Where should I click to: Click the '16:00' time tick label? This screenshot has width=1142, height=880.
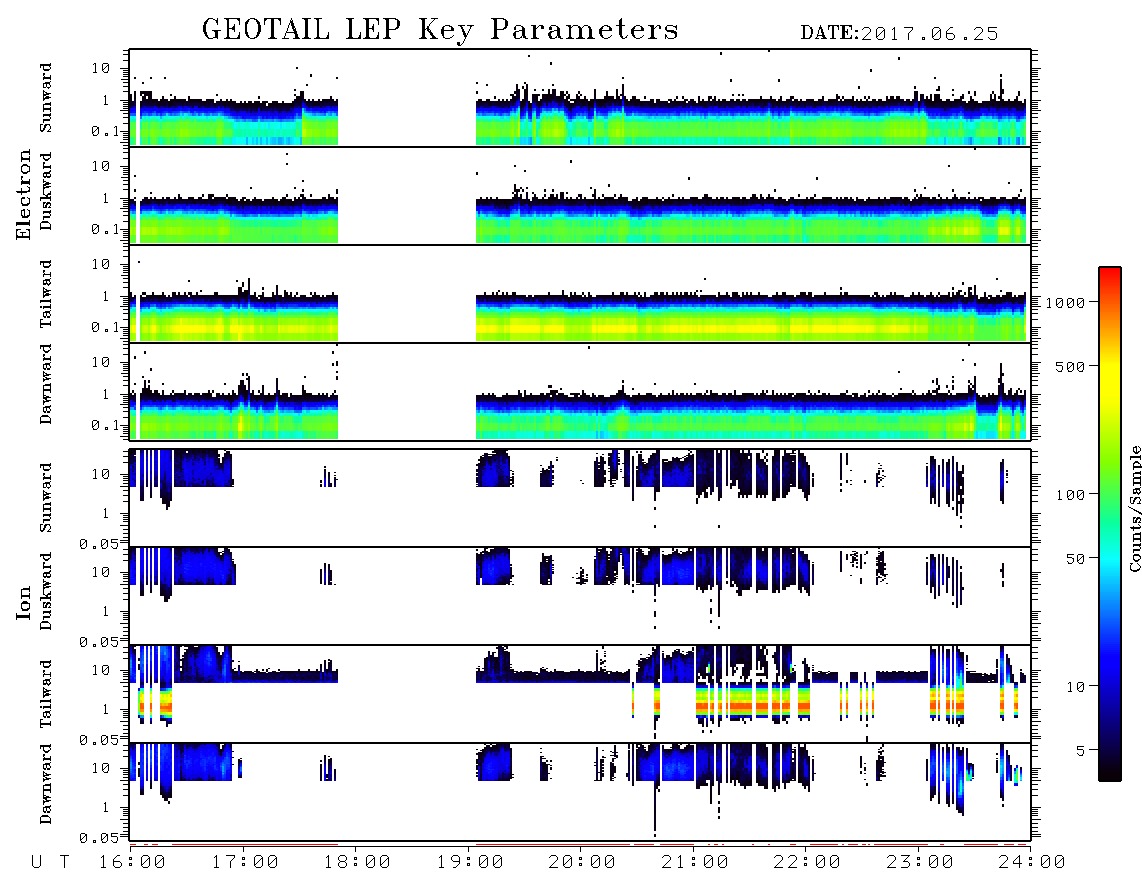[x=132, y=862]
